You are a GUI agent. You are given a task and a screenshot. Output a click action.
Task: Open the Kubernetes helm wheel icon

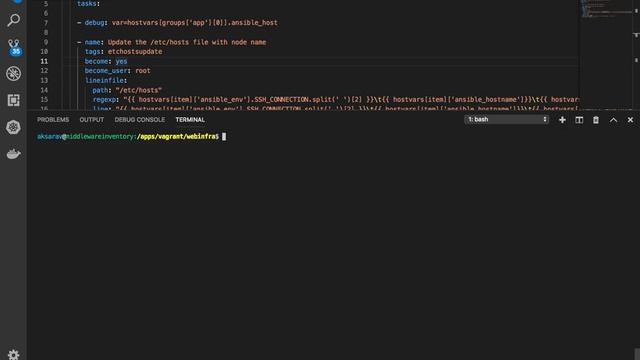coord(13,127)
